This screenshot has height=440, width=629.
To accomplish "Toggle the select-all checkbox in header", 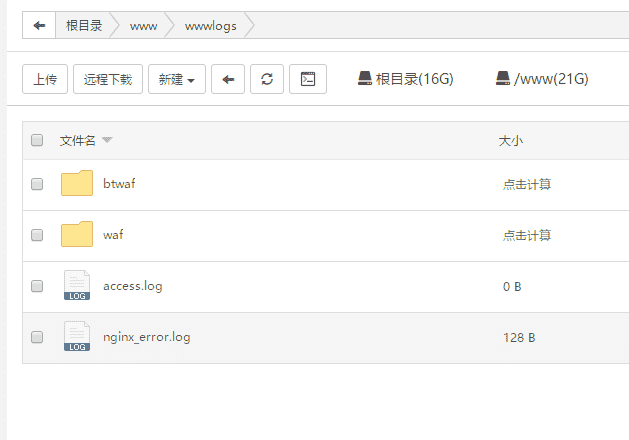I will tap(37, 141).
